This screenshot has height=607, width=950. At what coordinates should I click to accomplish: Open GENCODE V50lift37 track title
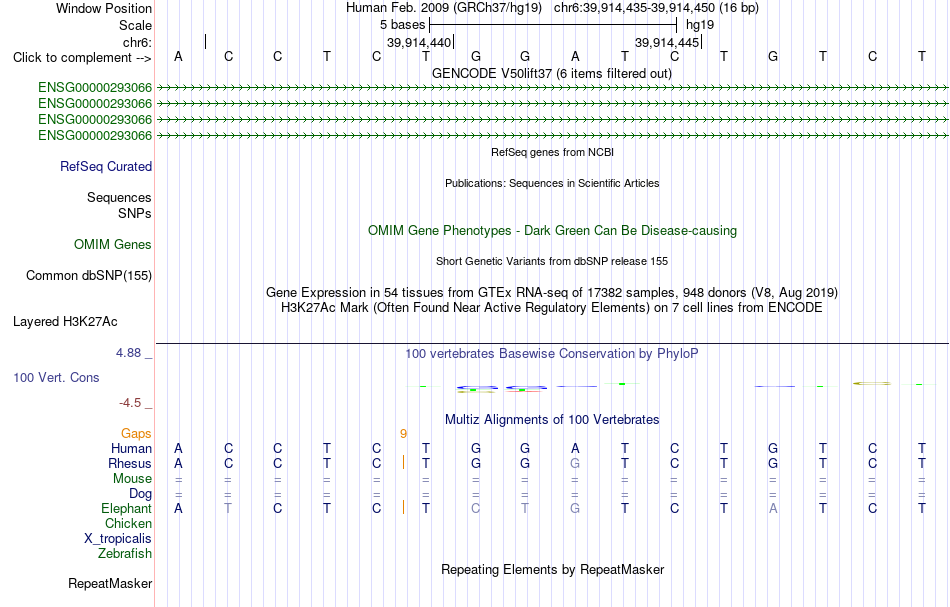(552, 73)
